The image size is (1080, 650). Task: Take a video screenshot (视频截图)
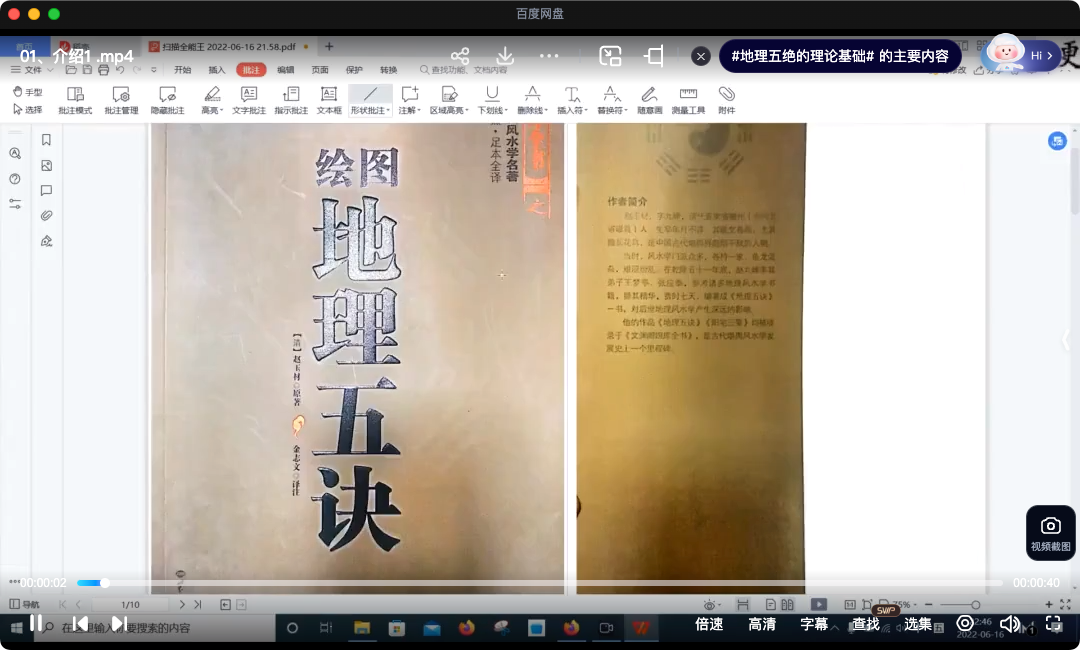click(x=1050, y=532)
